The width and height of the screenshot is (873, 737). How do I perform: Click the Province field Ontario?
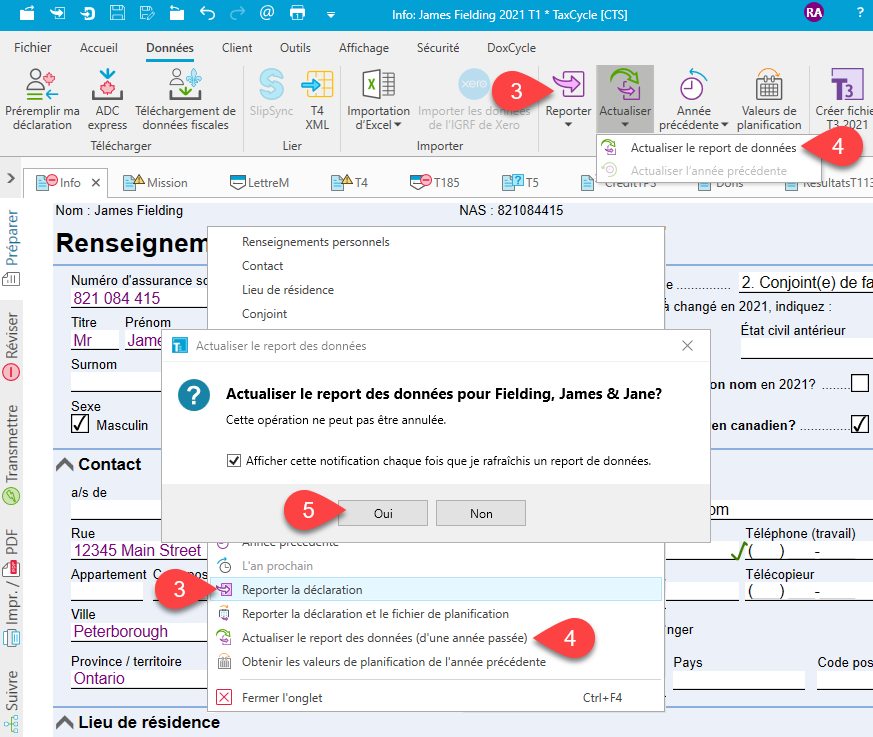pyautogui.click(x=138, y=679)
